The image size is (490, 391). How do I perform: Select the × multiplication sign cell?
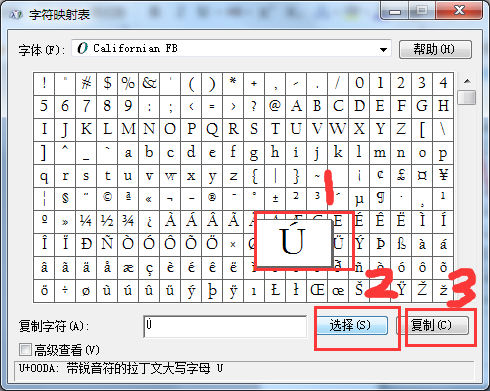tap(233, 244)
